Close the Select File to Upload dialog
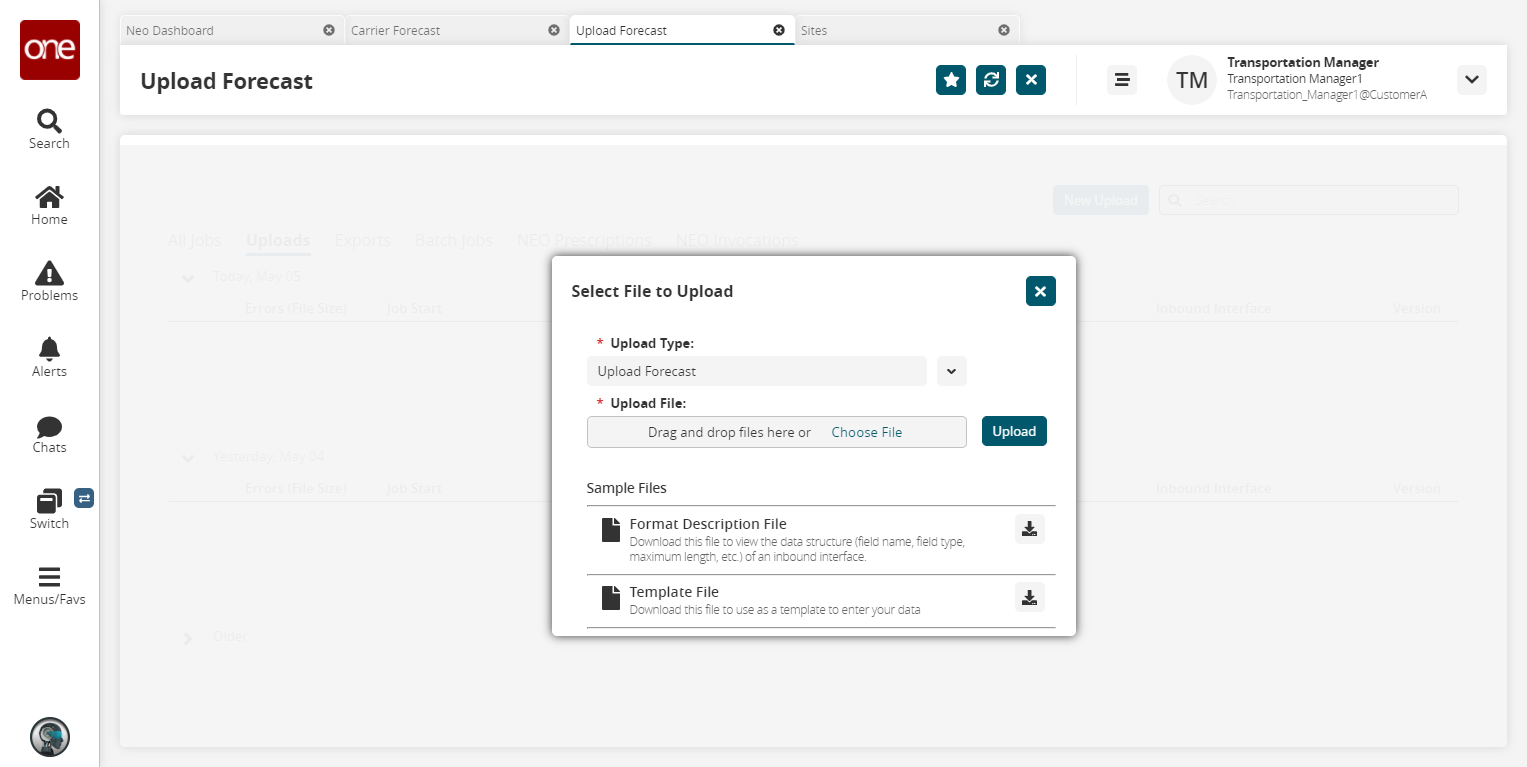The height and width of the screenshot is (767, 1527). 1041,291
